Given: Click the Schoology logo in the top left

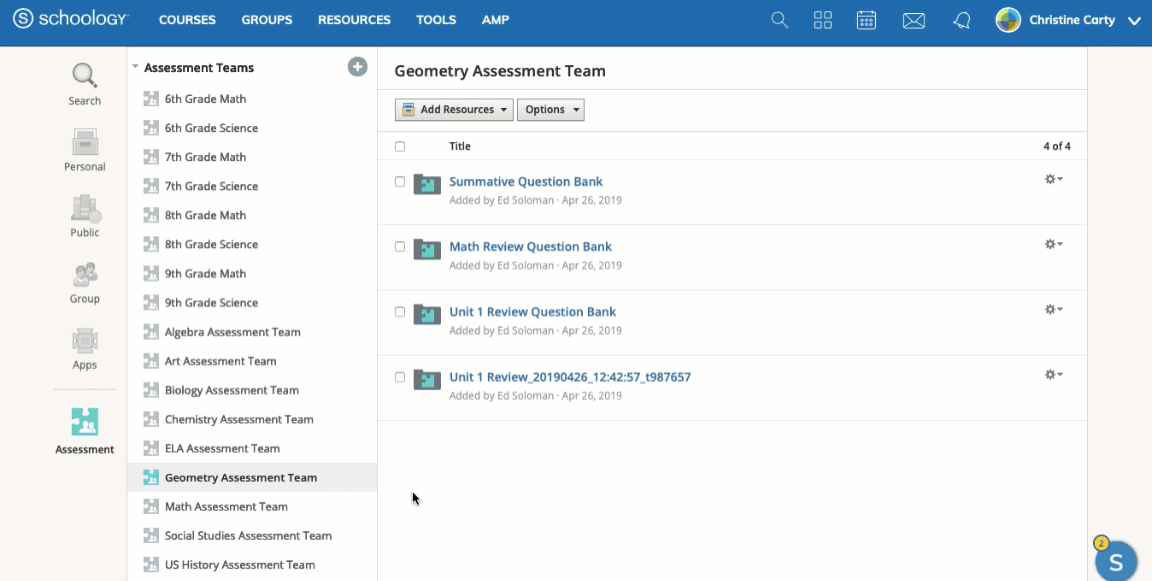Looking at the screenshot, I should tap(70, 18).
